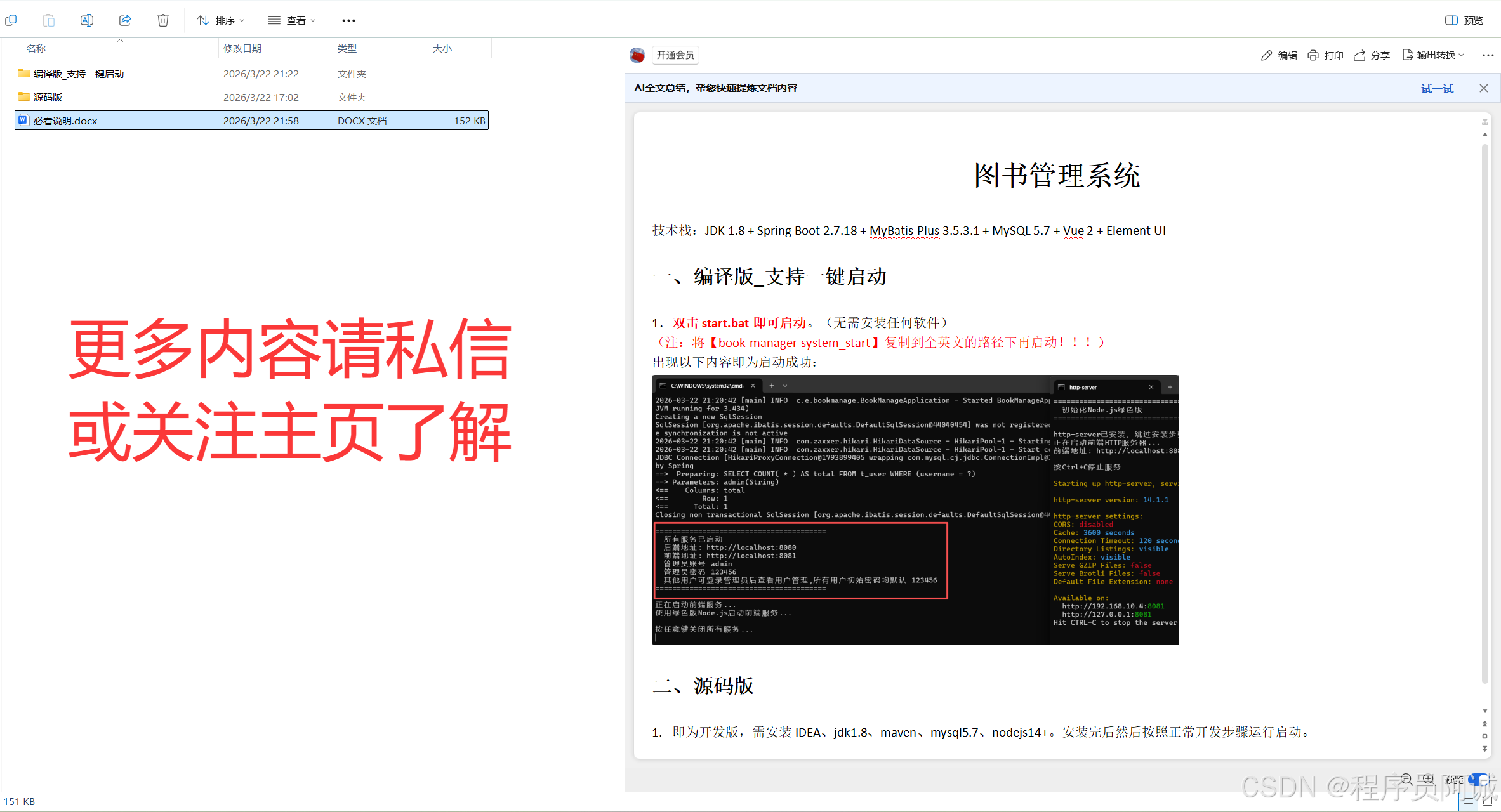Open the 查看 view dropdown
1501x812 pixels.
coord(291,20)
